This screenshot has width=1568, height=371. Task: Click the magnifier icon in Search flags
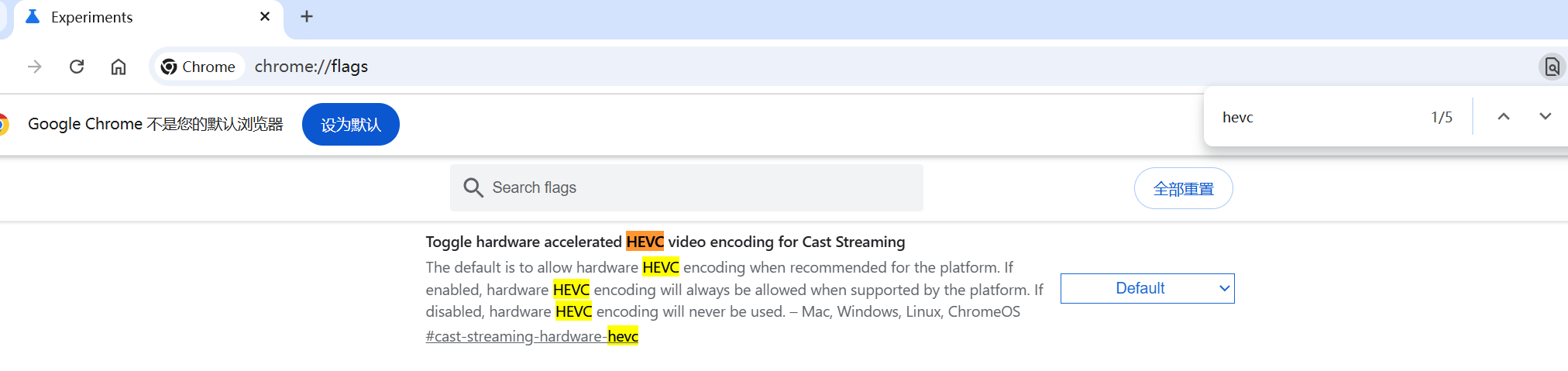[473, 187]
